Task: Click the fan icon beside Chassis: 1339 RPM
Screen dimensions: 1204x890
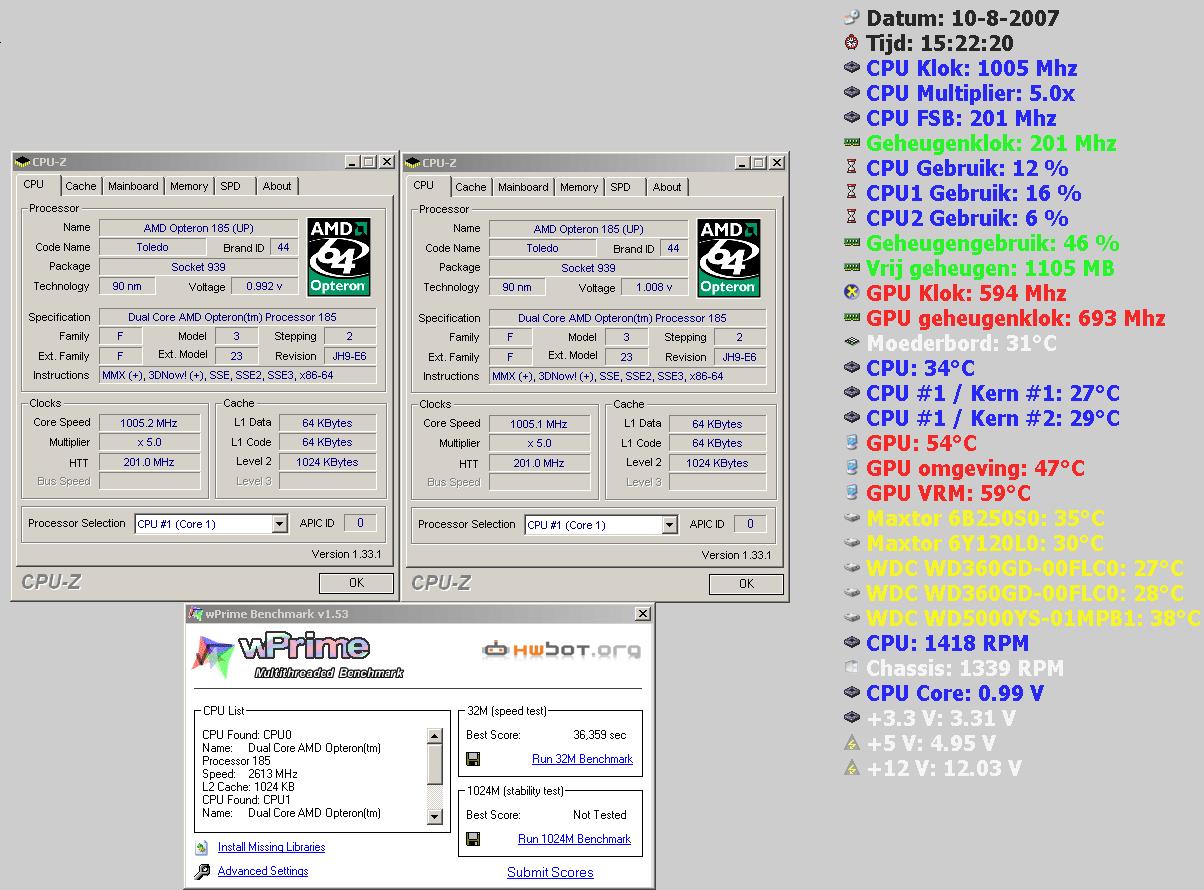Action: click(x=852, y=668)
